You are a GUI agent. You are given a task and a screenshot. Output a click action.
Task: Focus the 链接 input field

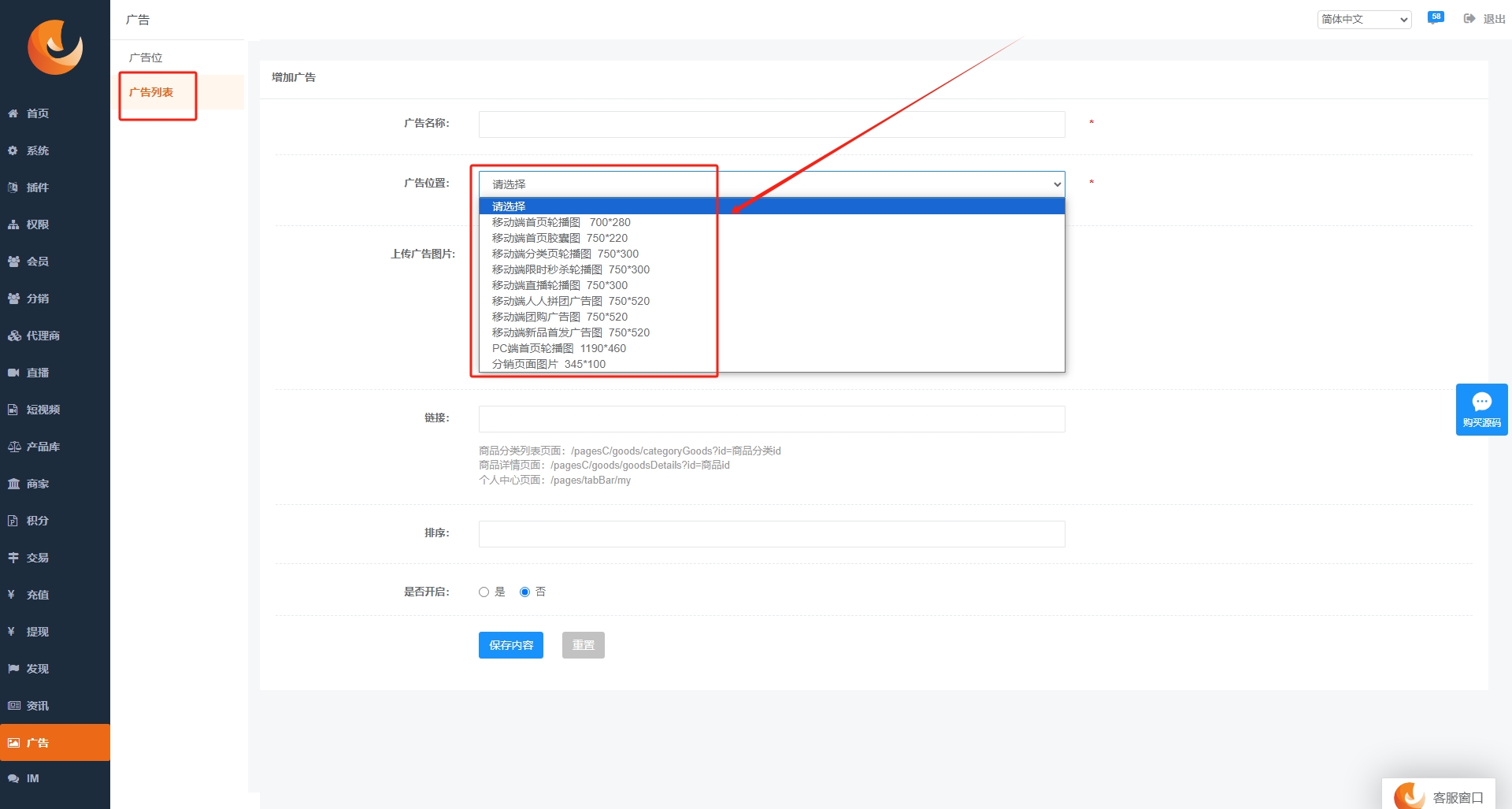772,419
